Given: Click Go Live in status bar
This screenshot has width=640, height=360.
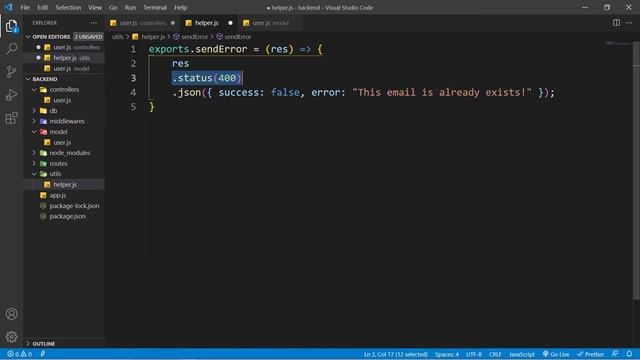Looking at the screenshot, I should pyautogui.click(x=556, y=354).
